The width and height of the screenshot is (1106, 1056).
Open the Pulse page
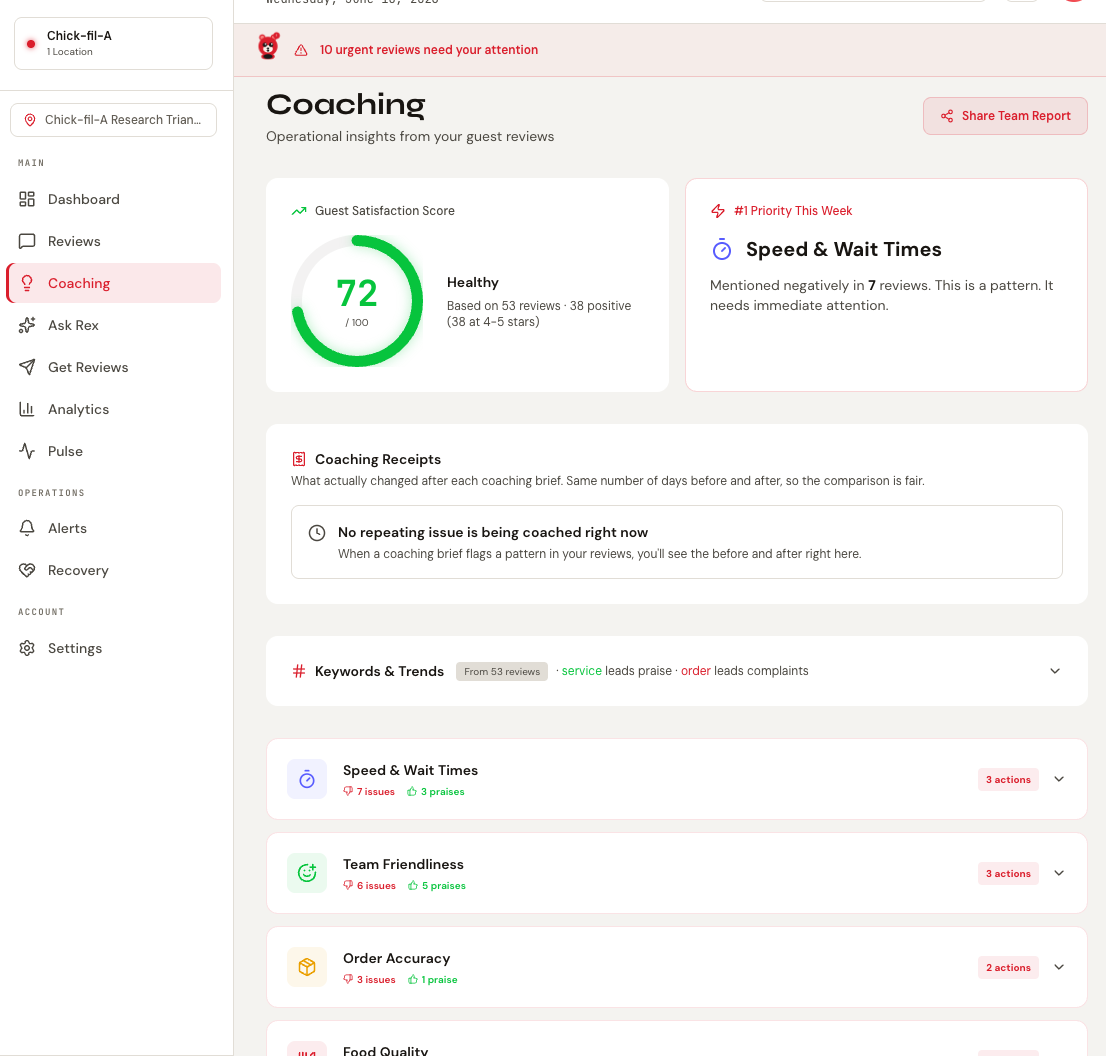click(x=114, y=451)
